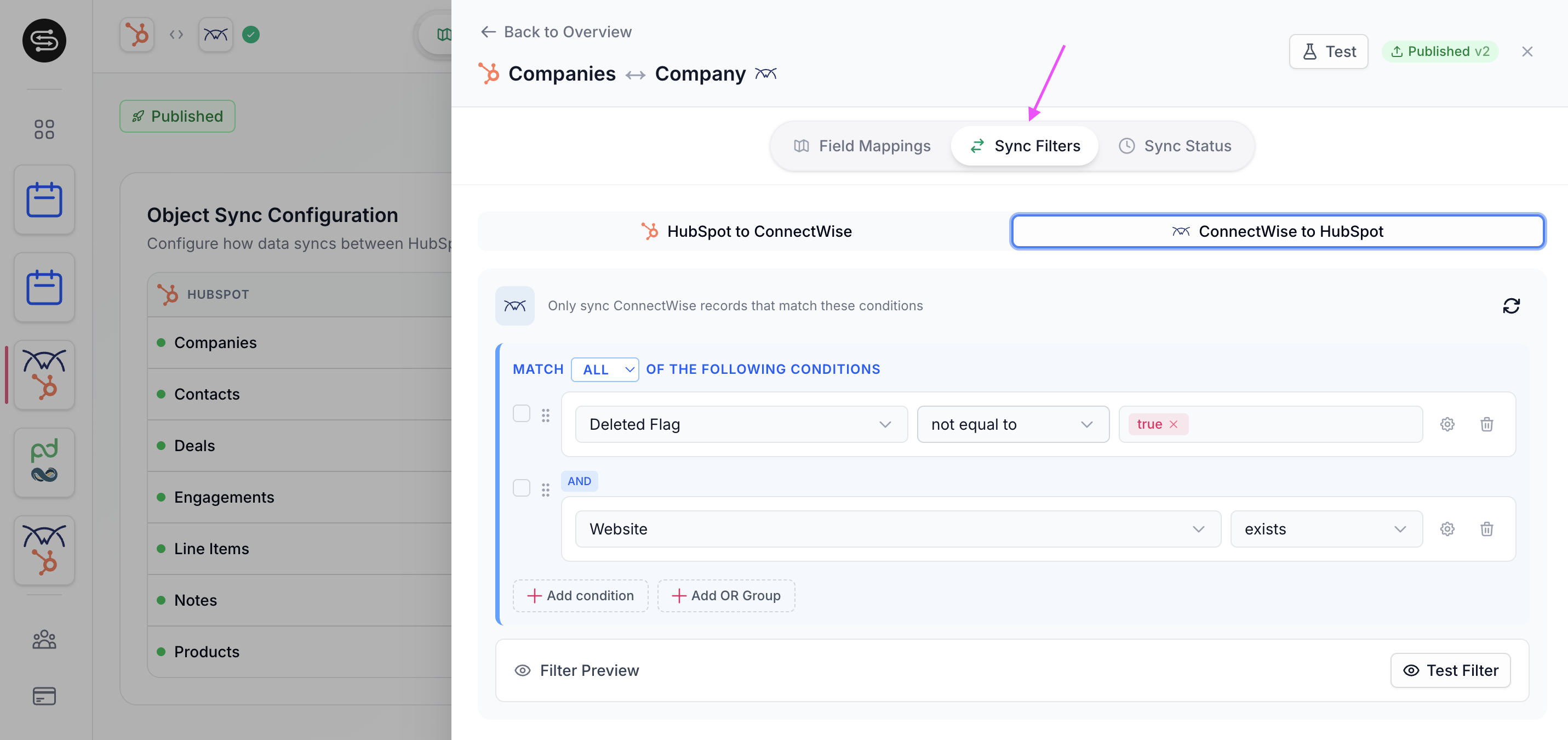The width and height of the screenshot is (1568, 740).
Task: Open the PandaDoc integration icon in sidebar
Action: coord(44,463)
